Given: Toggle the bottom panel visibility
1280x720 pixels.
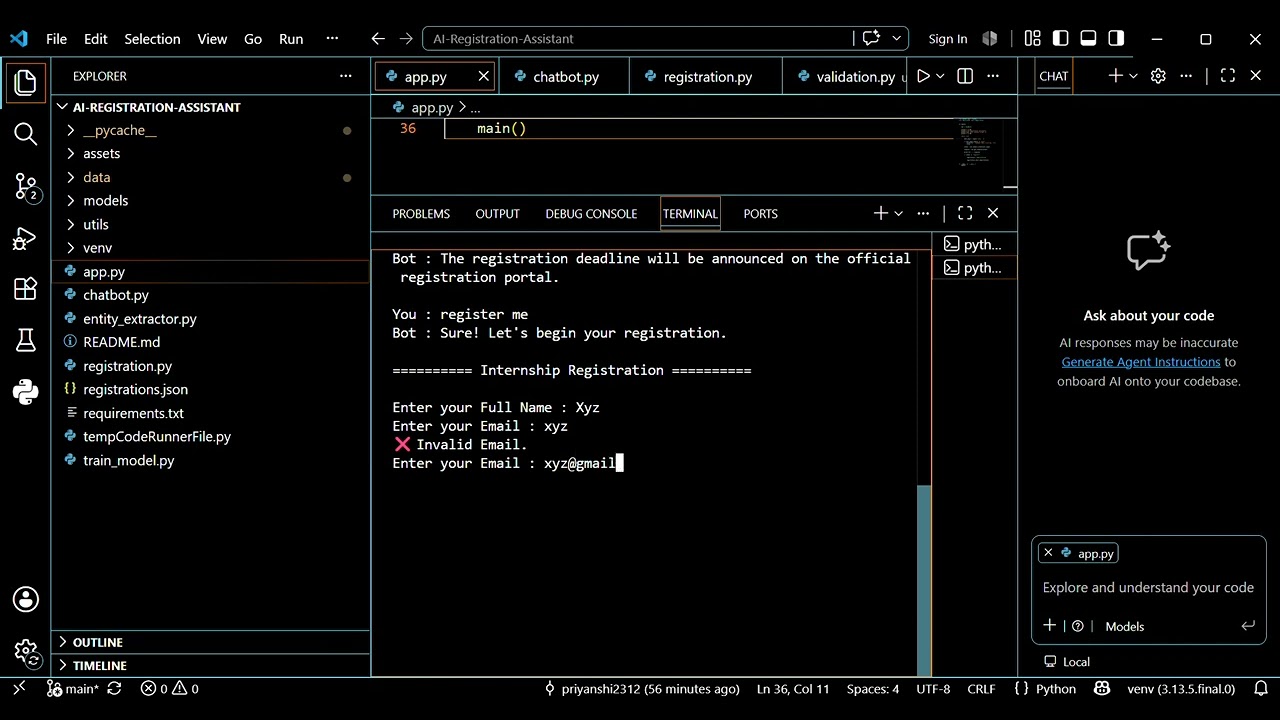Looking at the screenshot, I should click(1089, 38).
